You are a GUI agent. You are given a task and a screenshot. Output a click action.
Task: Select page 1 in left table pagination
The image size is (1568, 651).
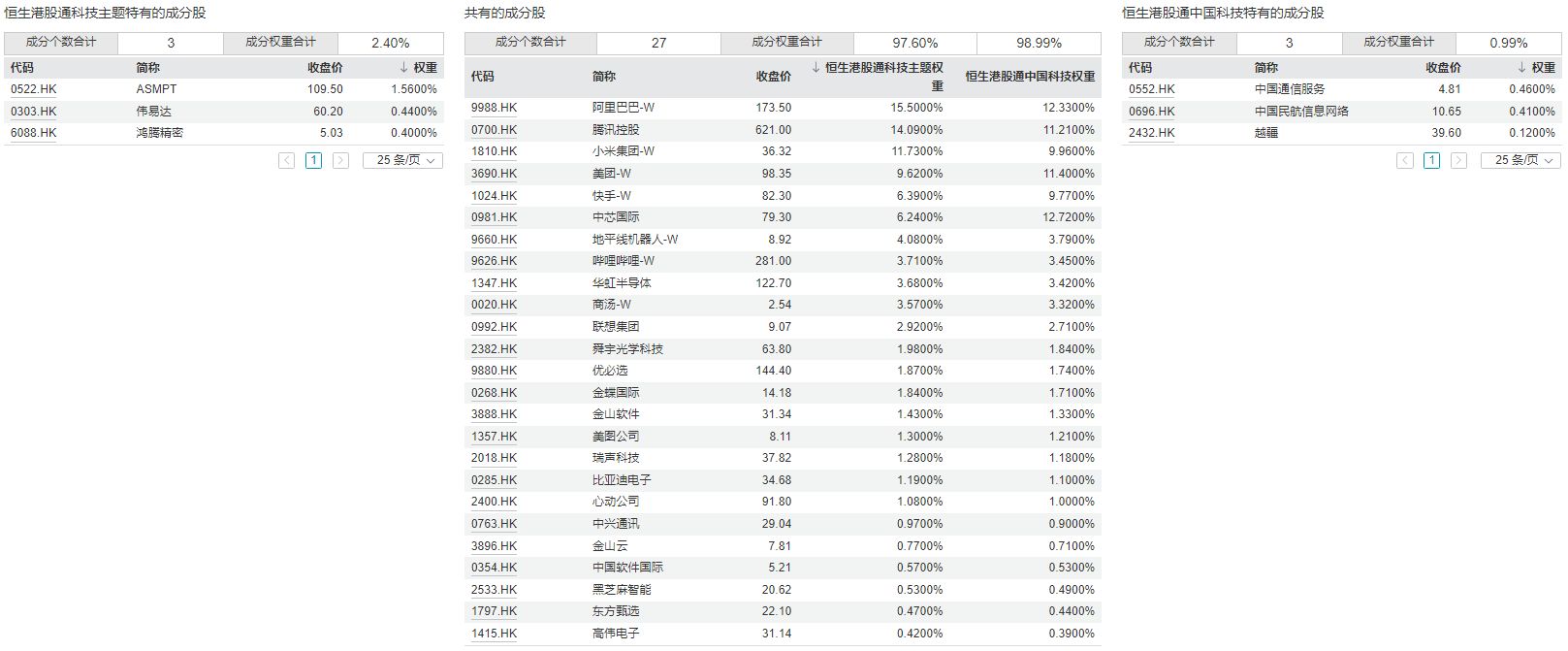pyautogui.click(x=313, y=160)
